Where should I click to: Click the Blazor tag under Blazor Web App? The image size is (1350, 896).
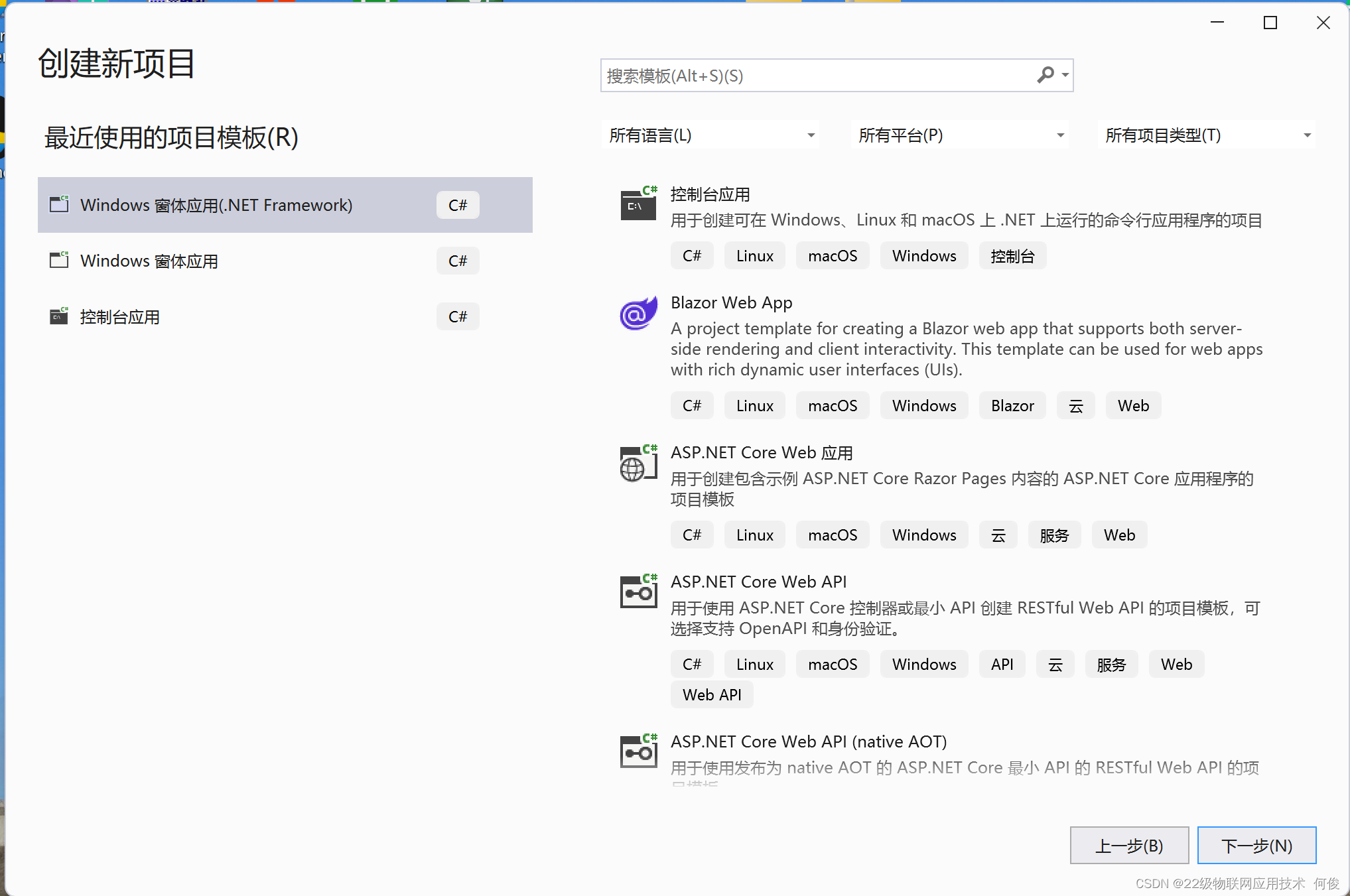(x=1012, y=406)
